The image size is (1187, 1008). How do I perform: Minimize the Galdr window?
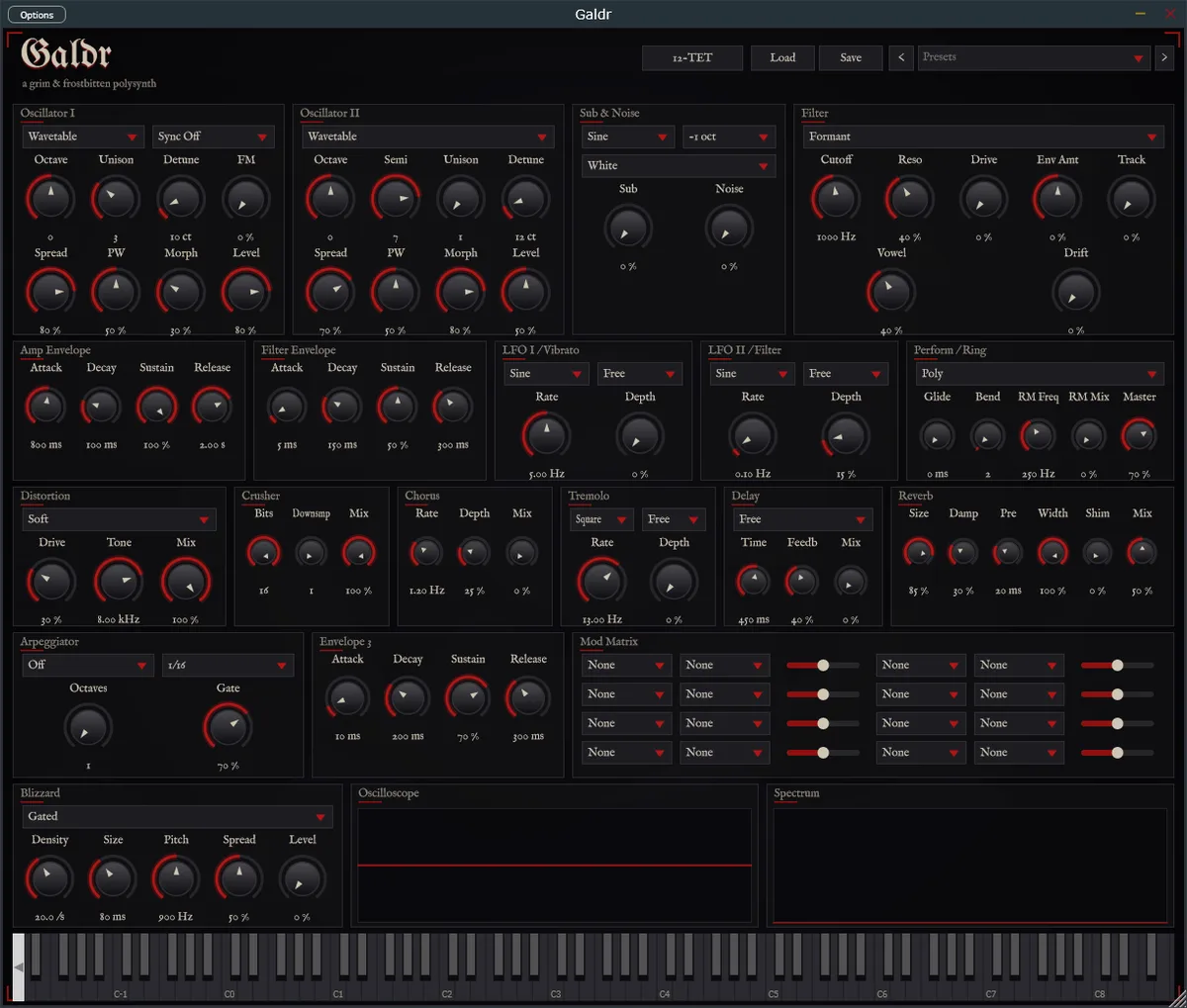click(x=1141, y=14)
